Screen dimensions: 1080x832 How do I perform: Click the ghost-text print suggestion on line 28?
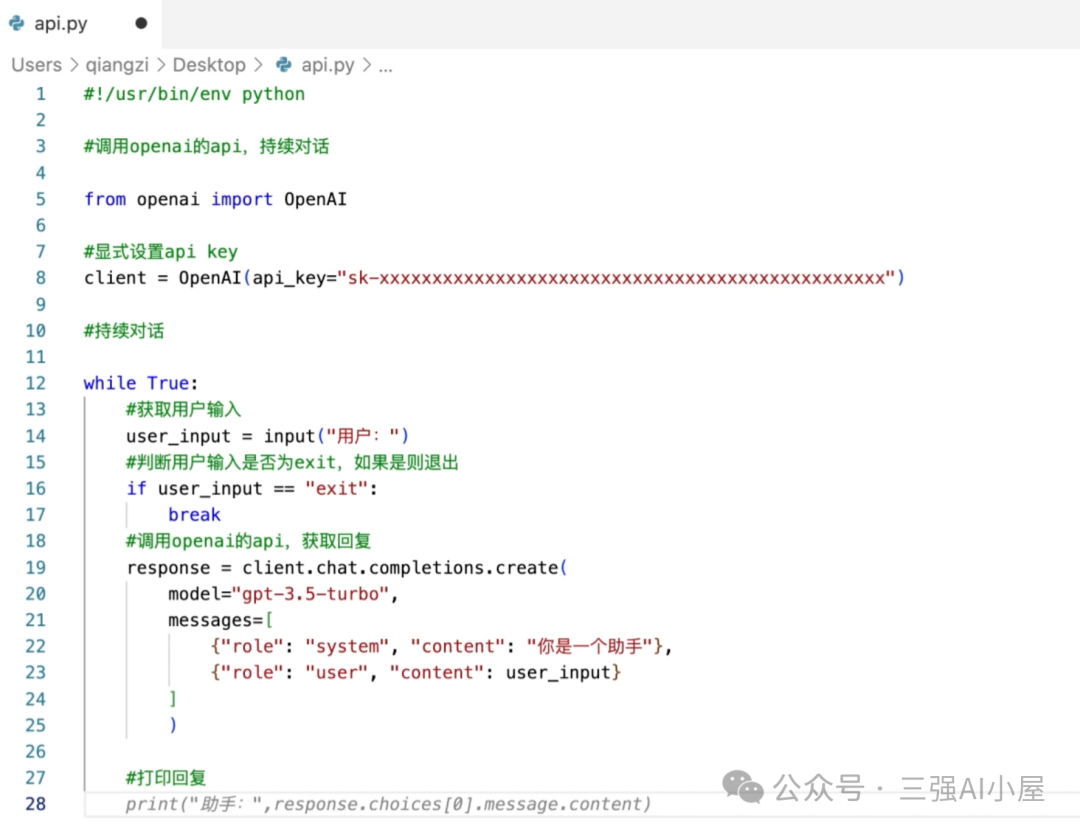388,804
